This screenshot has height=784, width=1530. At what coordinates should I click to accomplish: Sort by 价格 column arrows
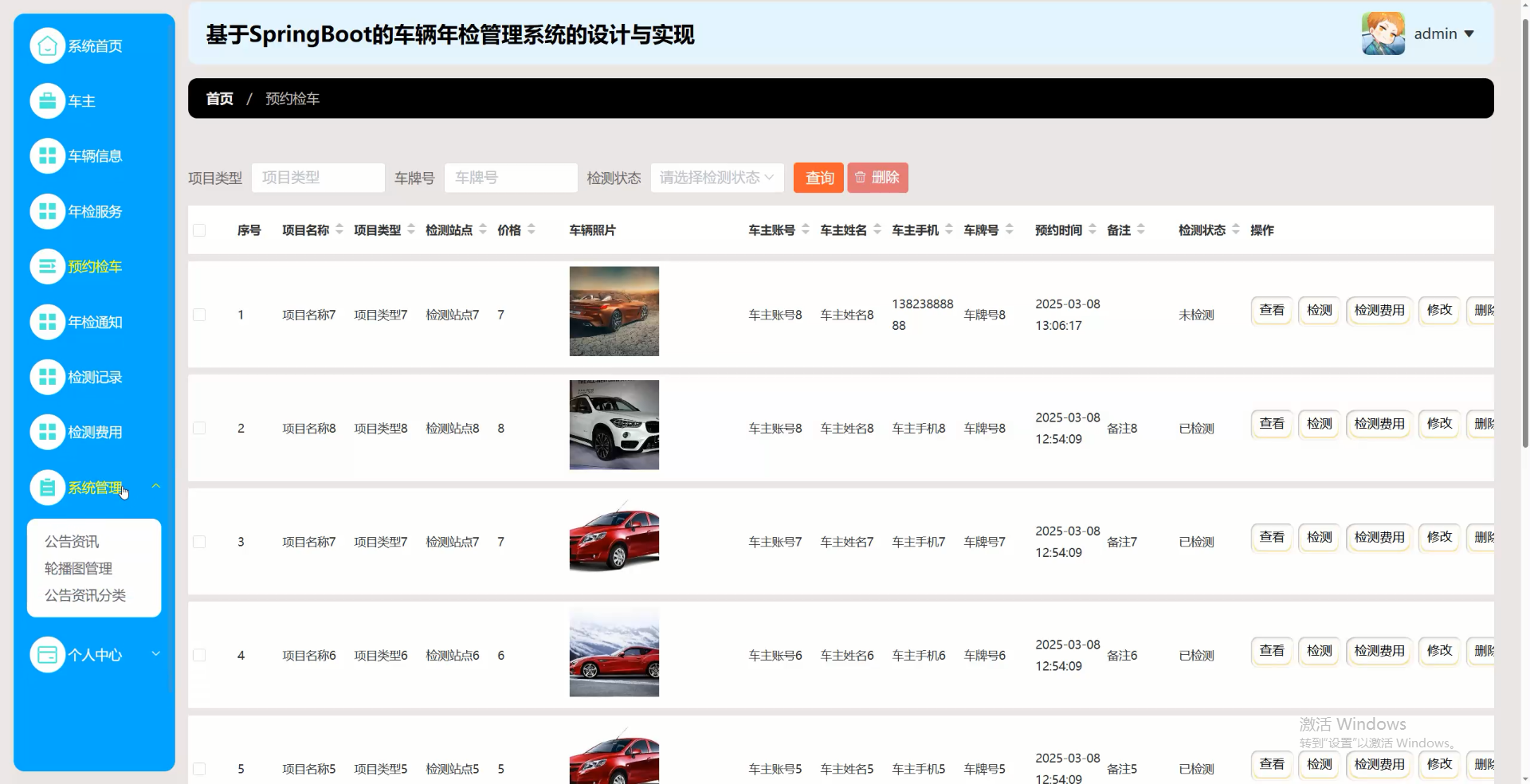532,229
